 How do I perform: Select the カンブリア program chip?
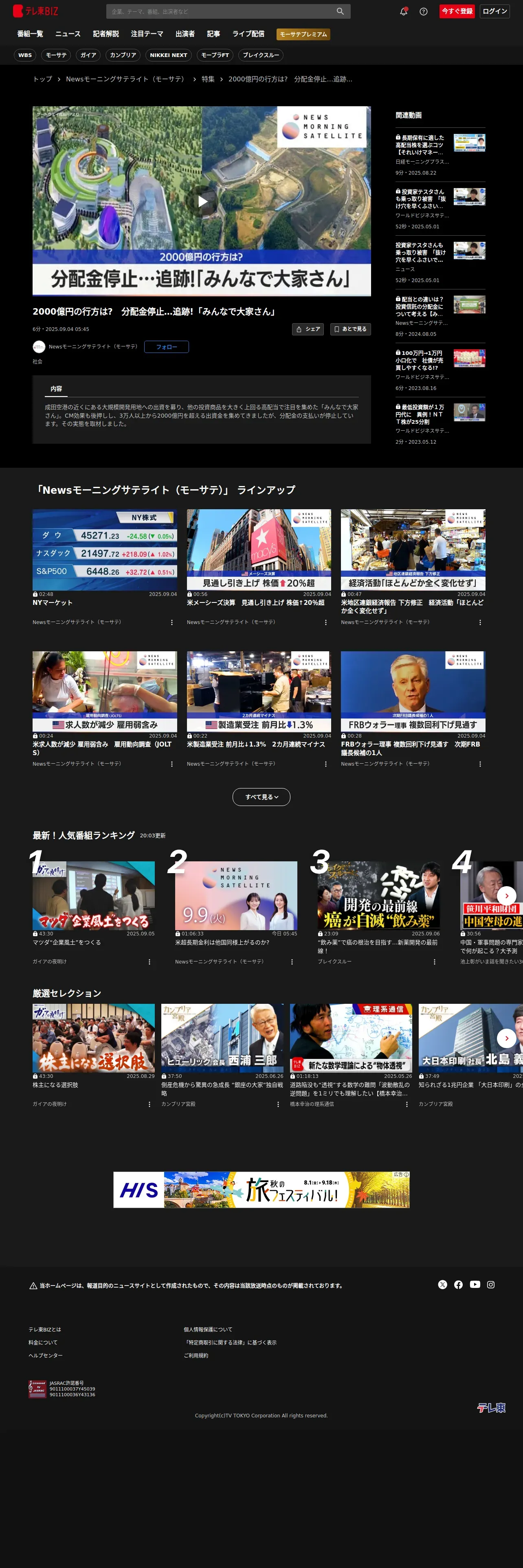pyautogui.click(x=123, y=55)
